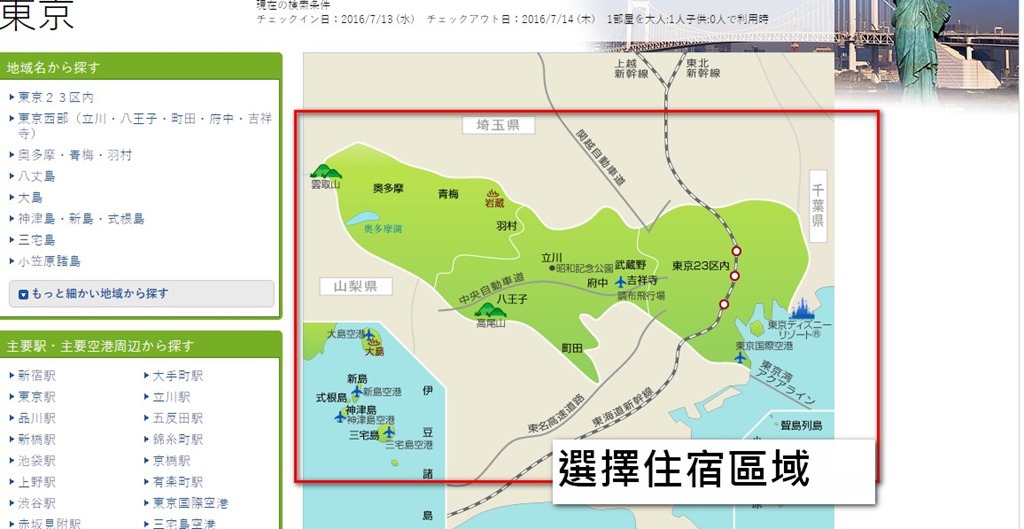1024x529 pixels.
Task: Open the 五反田駅 station link
Action: (178, 418)
